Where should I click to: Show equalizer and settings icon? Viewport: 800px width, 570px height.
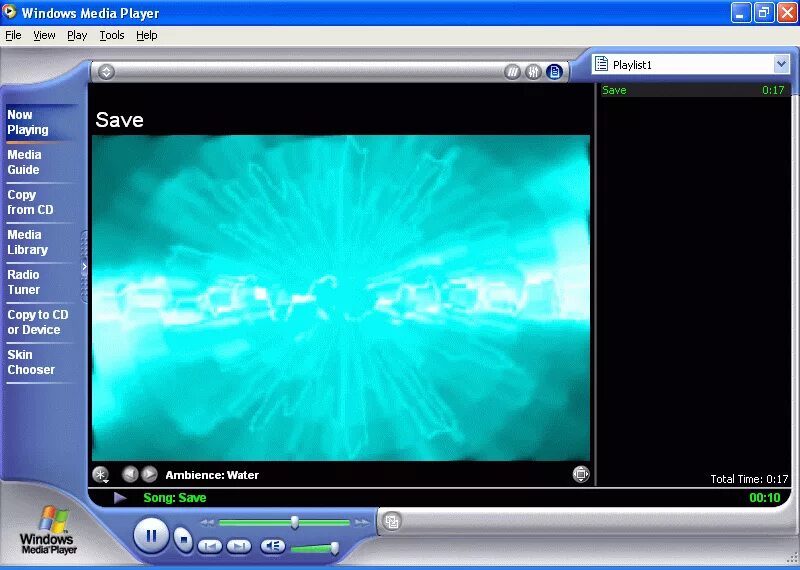coord(533,72)
